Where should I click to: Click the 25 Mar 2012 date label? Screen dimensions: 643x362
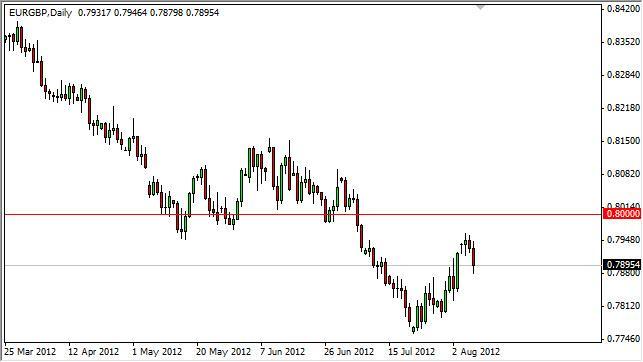(x=31, y=352)
